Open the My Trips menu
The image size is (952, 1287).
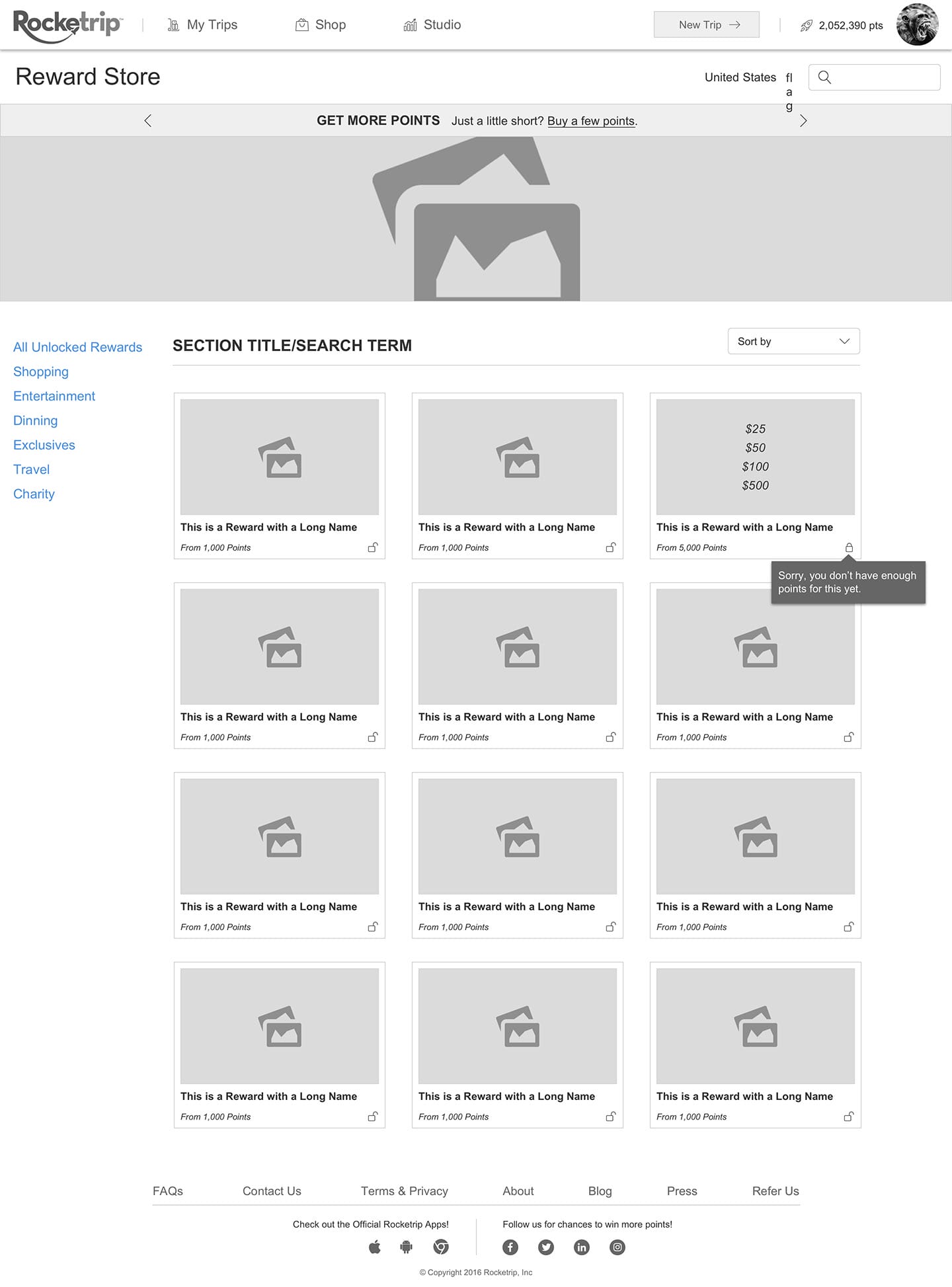[x=202, y=25]
